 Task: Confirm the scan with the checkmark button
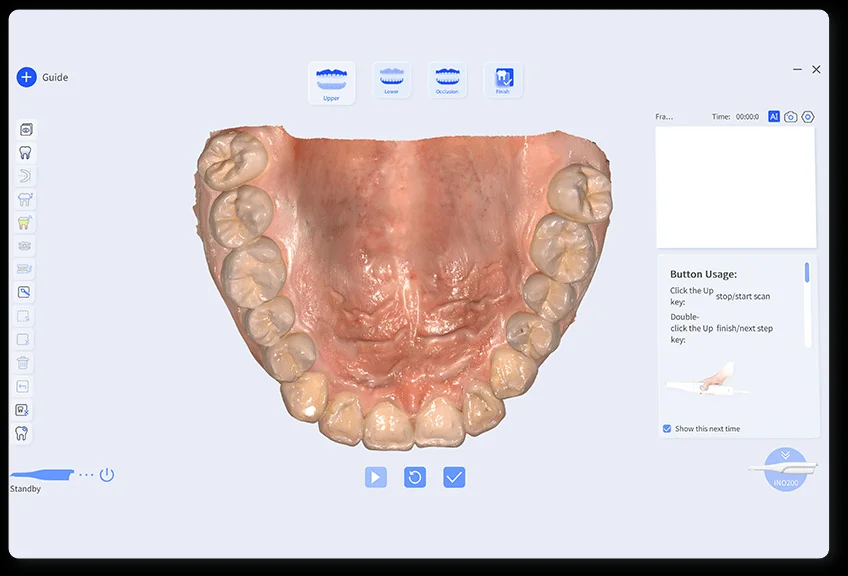point(454,477)
